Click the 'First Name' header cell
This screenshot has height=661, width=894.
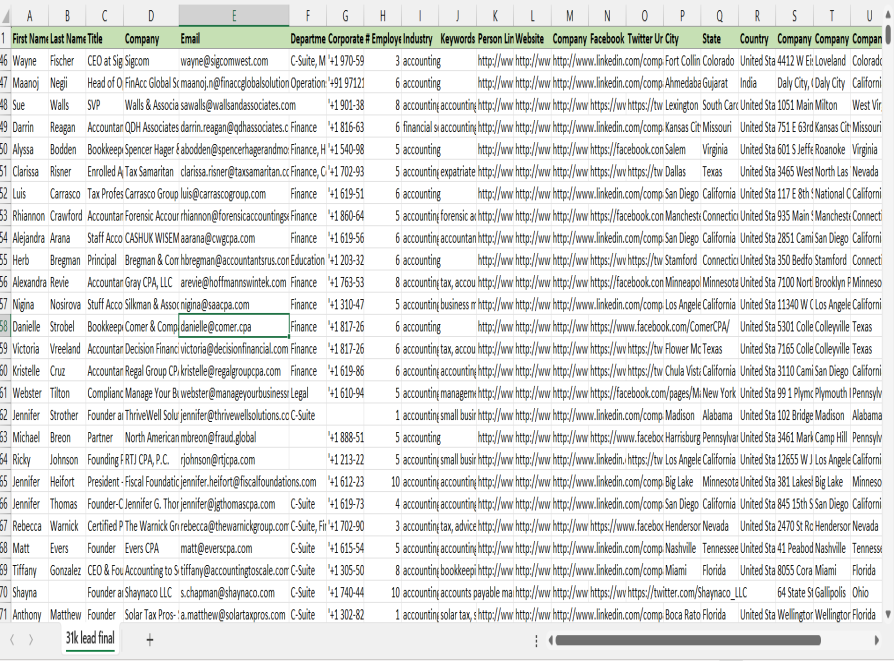pos(30,38)
